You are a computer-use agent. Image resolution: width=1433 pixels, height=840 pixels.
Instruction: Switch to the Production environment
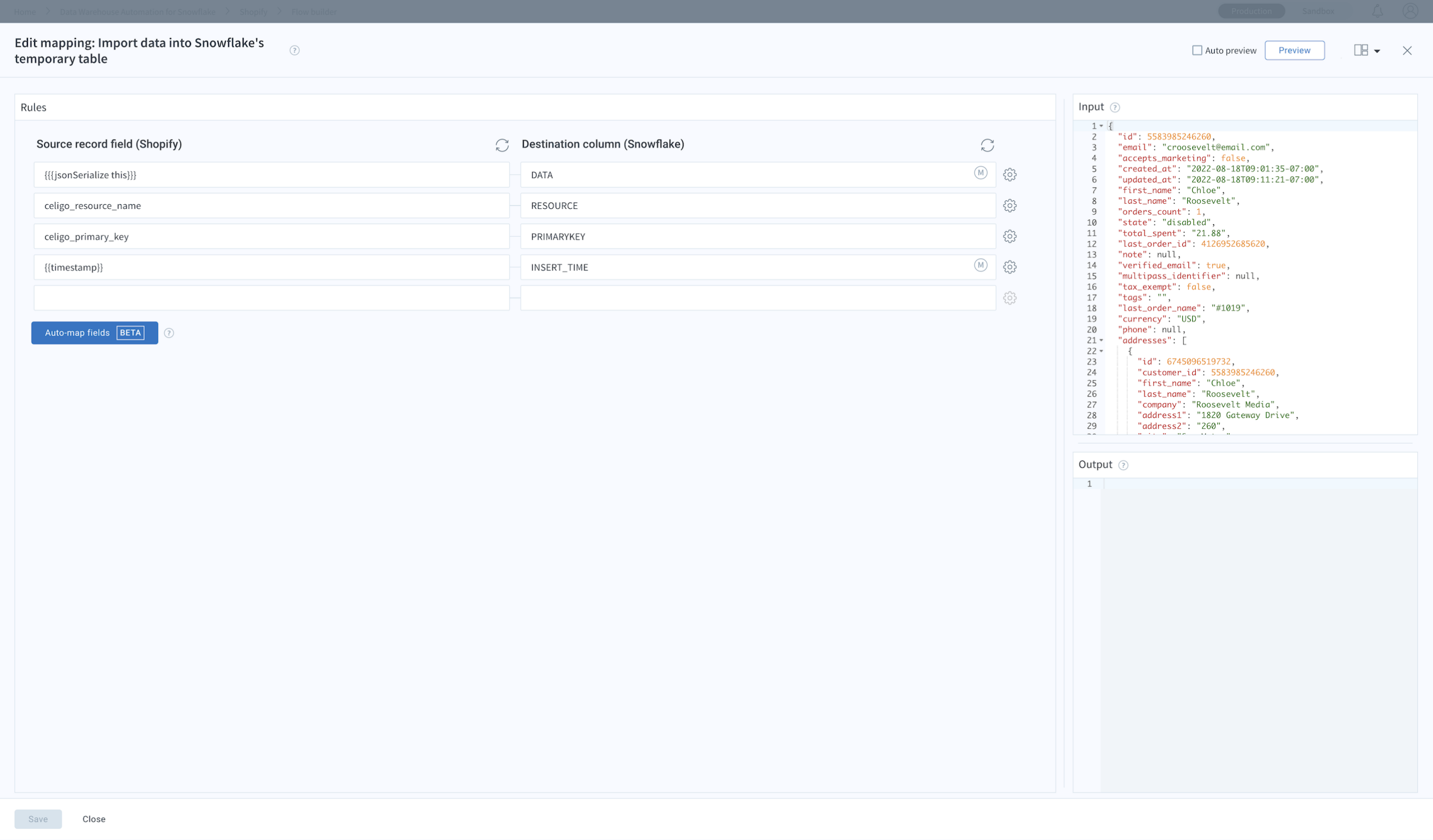1251,11
